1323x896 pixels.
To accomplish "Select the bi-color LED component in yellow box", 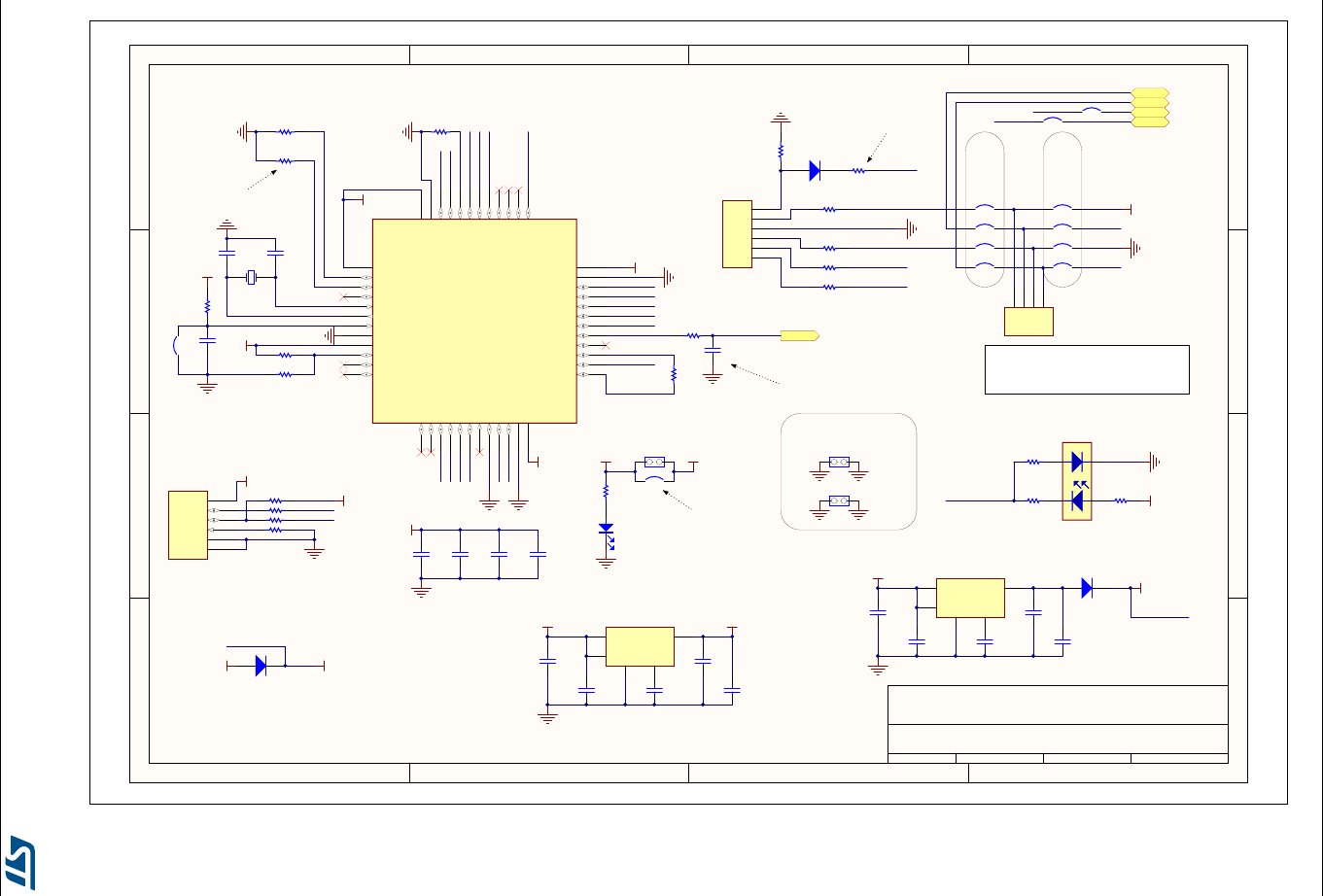I will coord(1077,481).
